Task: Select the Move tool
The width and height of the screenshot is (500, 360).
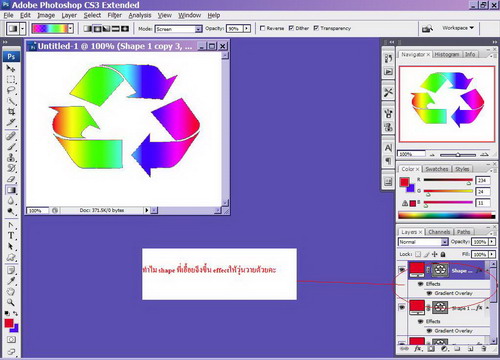Action: click(x=11, y=68)
